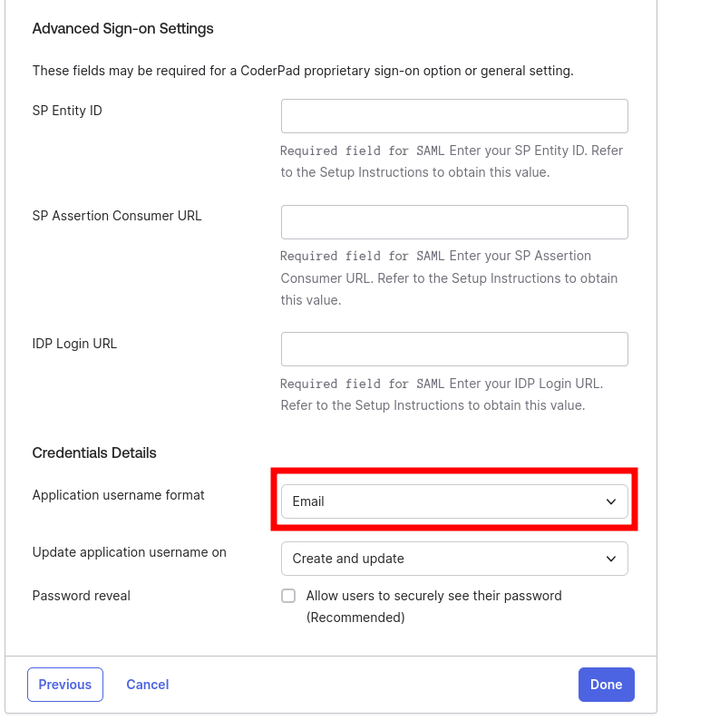Click the Cancel link

[x=147, y=685]
